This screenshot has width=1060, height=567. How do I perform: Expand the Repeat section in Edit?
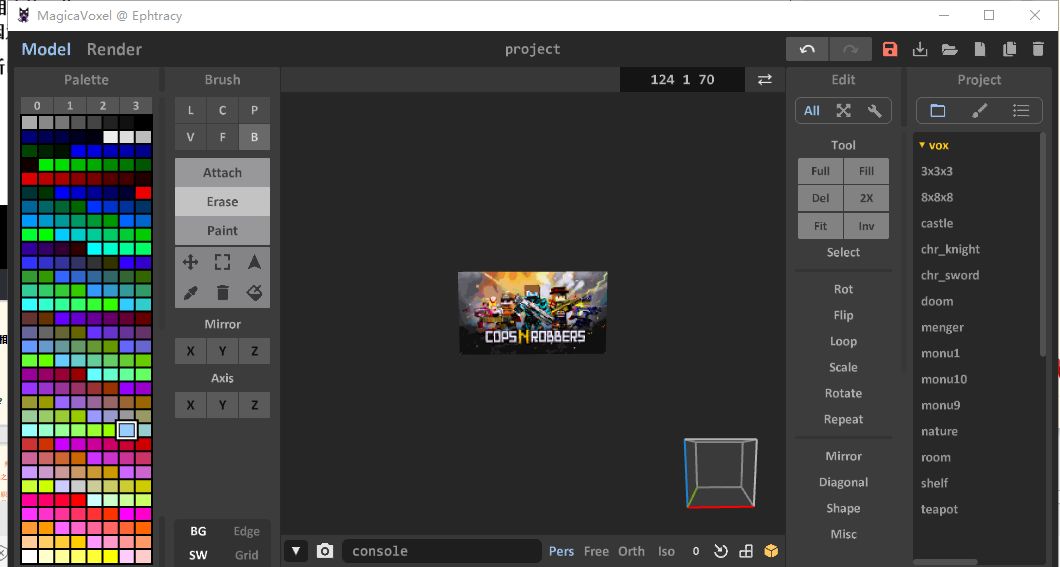tap(843, 419)
